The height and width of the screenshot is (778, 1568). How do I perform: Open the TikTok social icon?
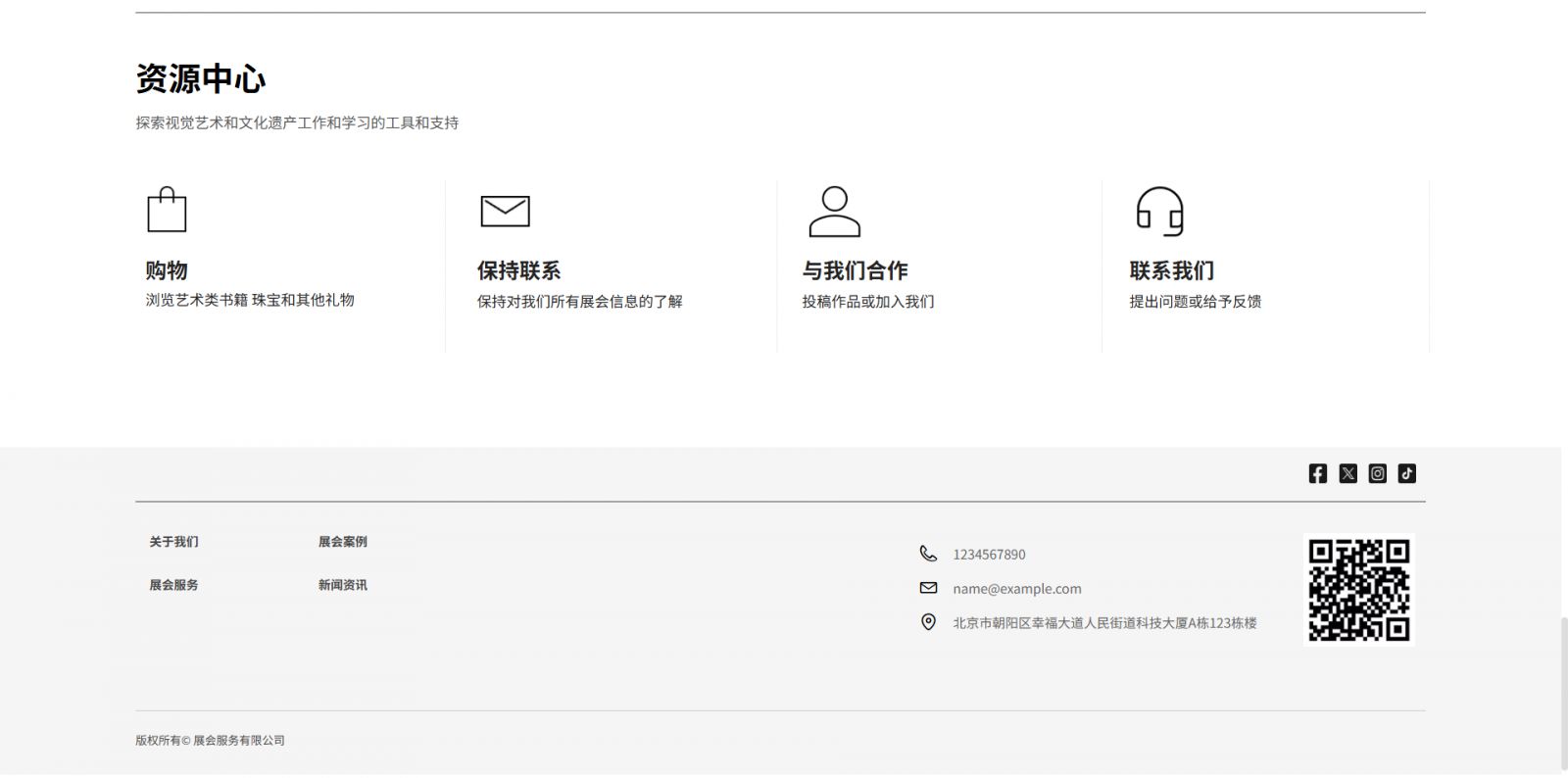click(1407, 473)
